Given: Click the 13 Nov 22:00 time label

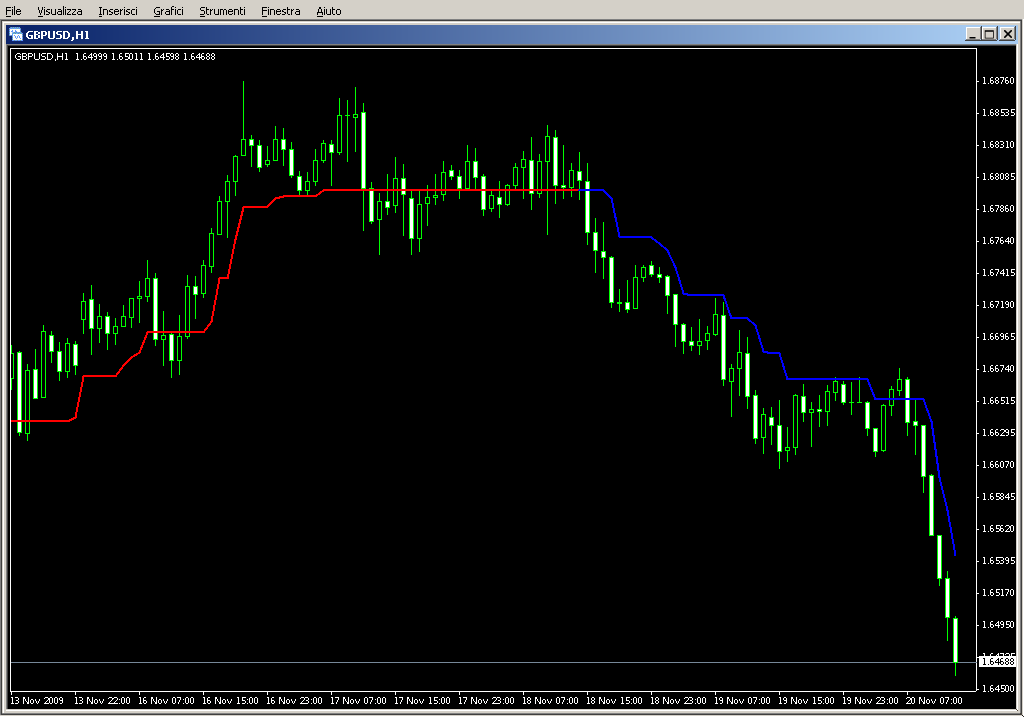Looking at the screenshot, I should point(102,701).
